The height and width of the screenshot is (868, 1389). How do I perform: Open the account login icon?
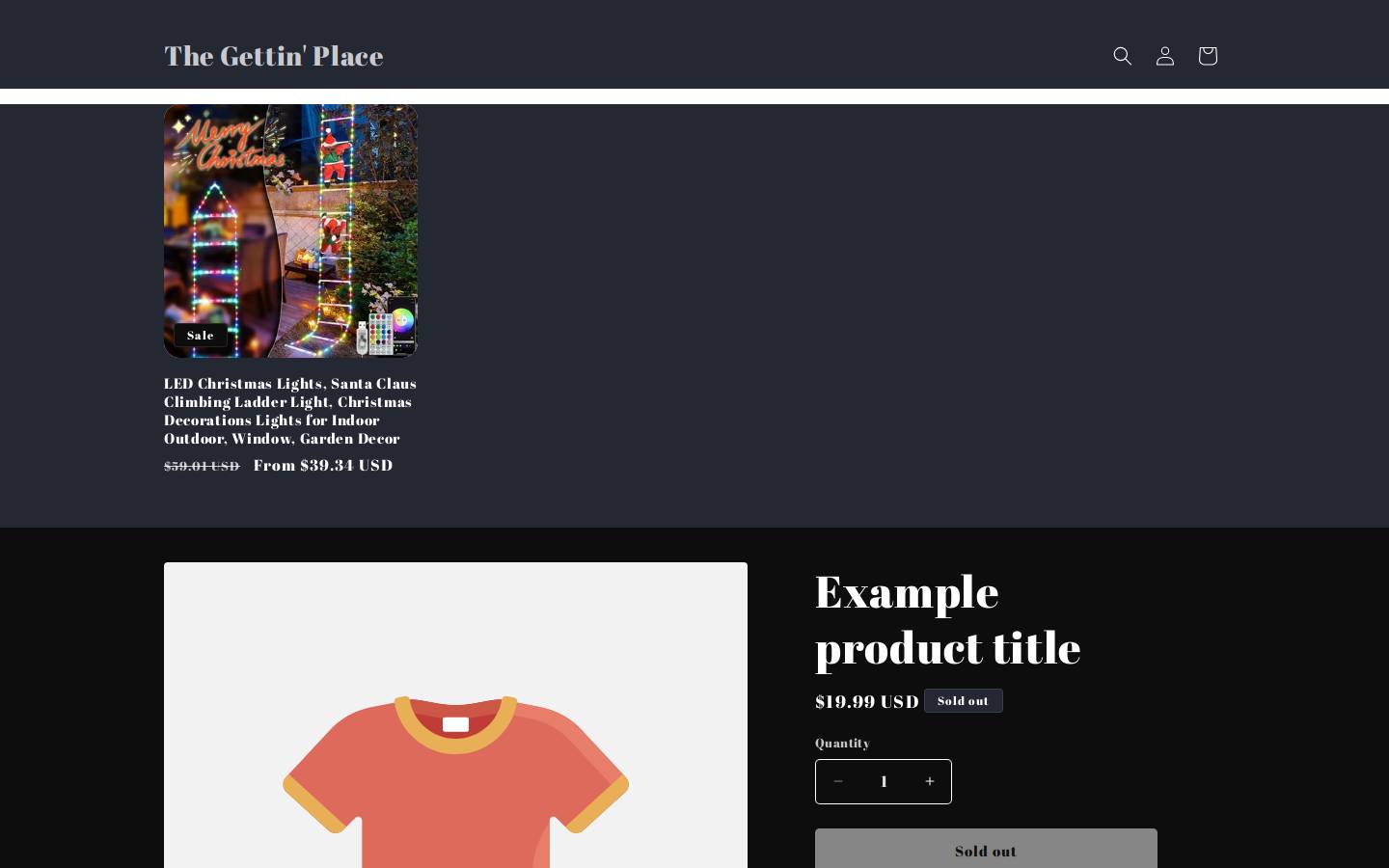click(x=1164, y=56)
